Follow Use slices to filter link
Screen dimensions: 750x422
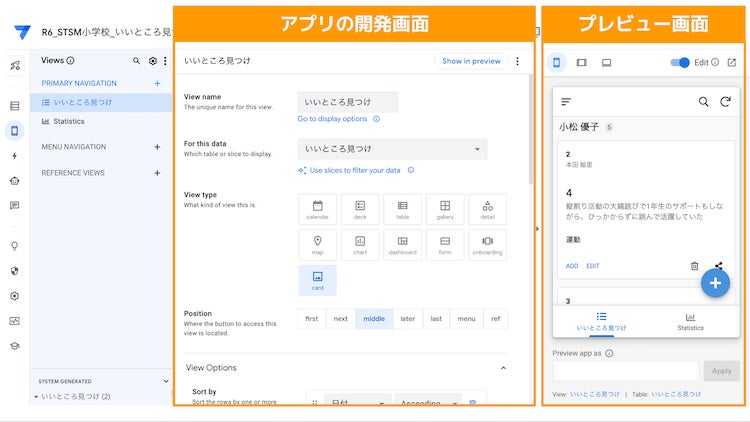[x=355, y=170]
